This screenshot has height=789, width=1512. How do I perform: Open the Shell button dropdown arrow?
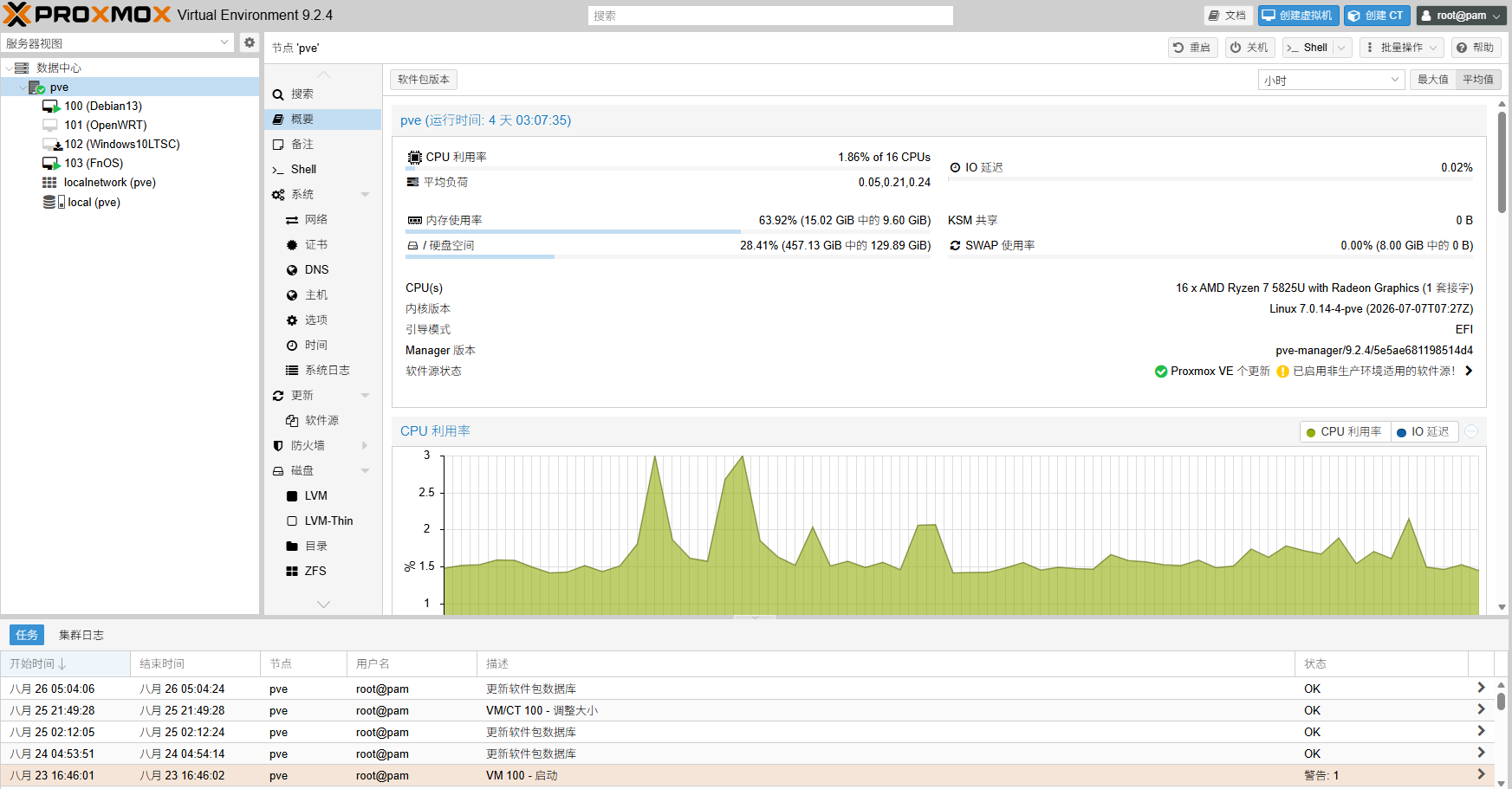[1341, 48]
